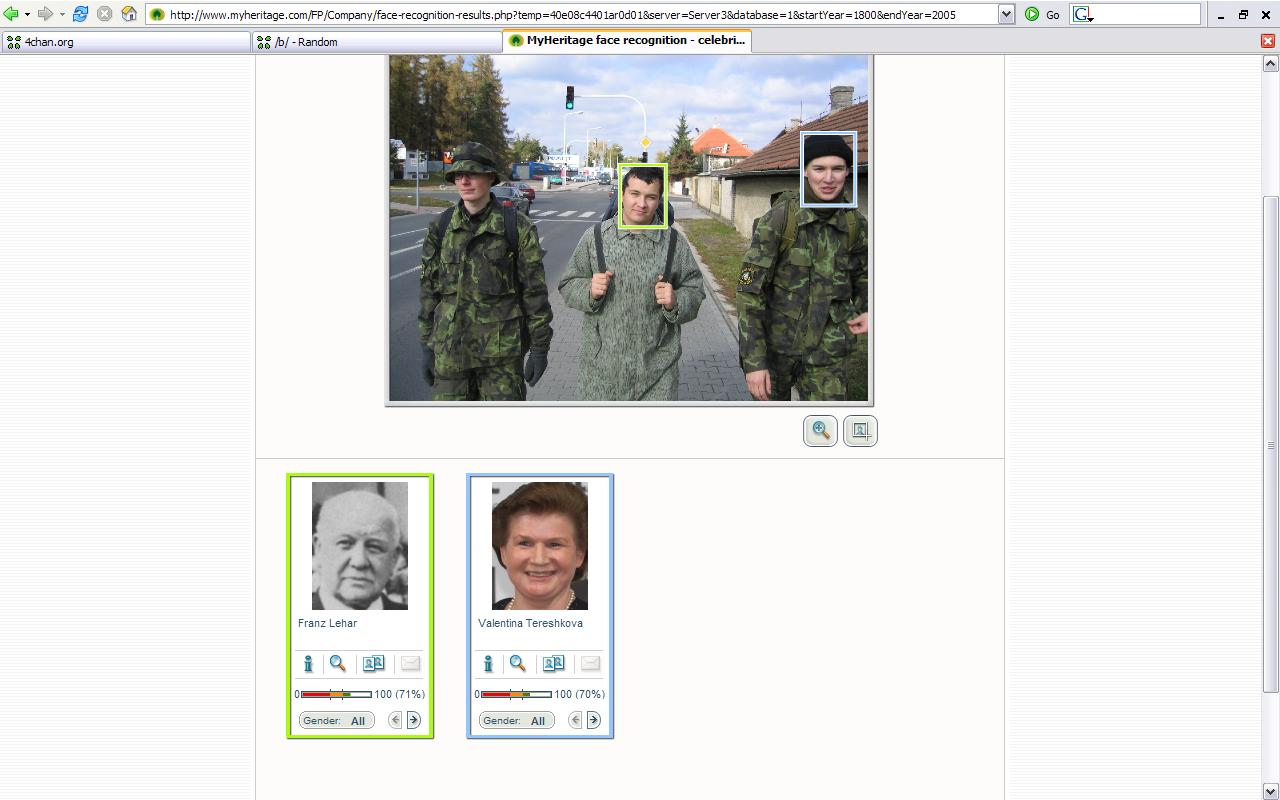Click the blue-framed detected face in photo
The height and width of the screenshot is (800, 1280).
pos(828,169)
